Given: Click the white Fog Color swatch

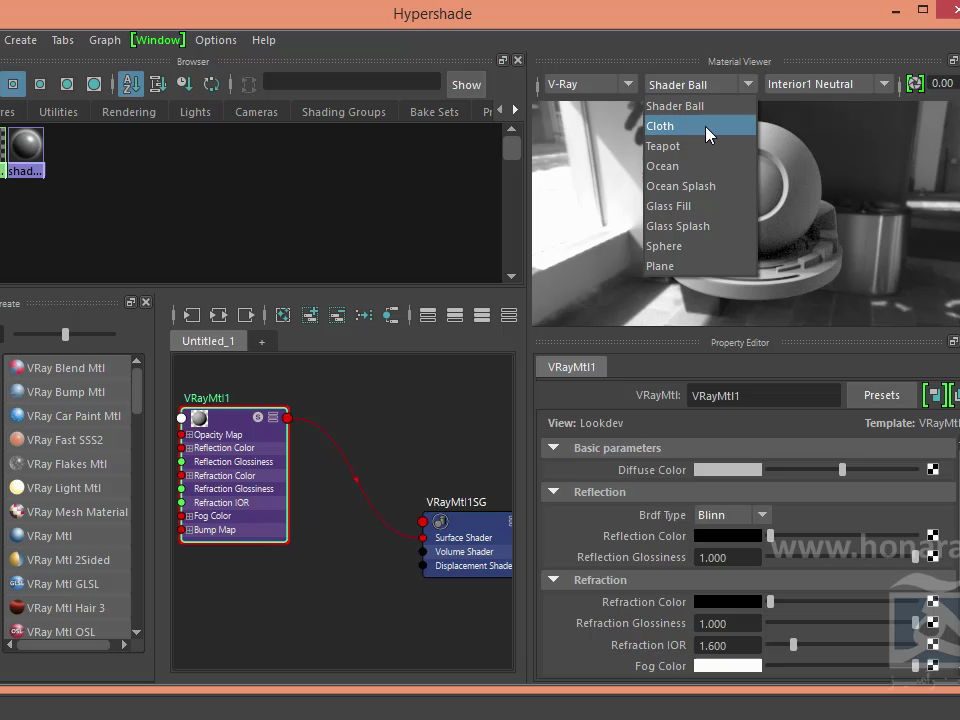Looking at the screenshot, I should [728, 666].
